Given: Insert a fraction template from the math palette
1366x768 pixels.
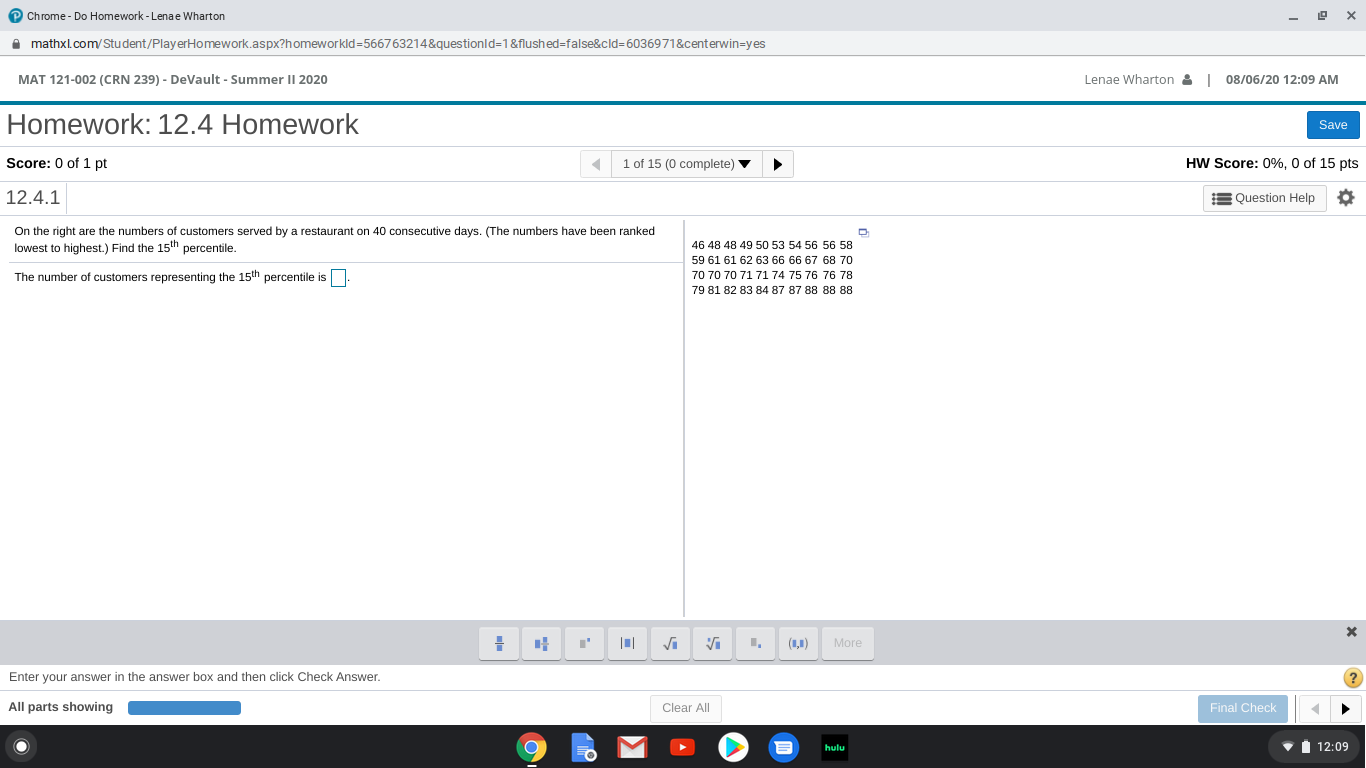Looking at the screenshot, I should (x=499, y=643).
